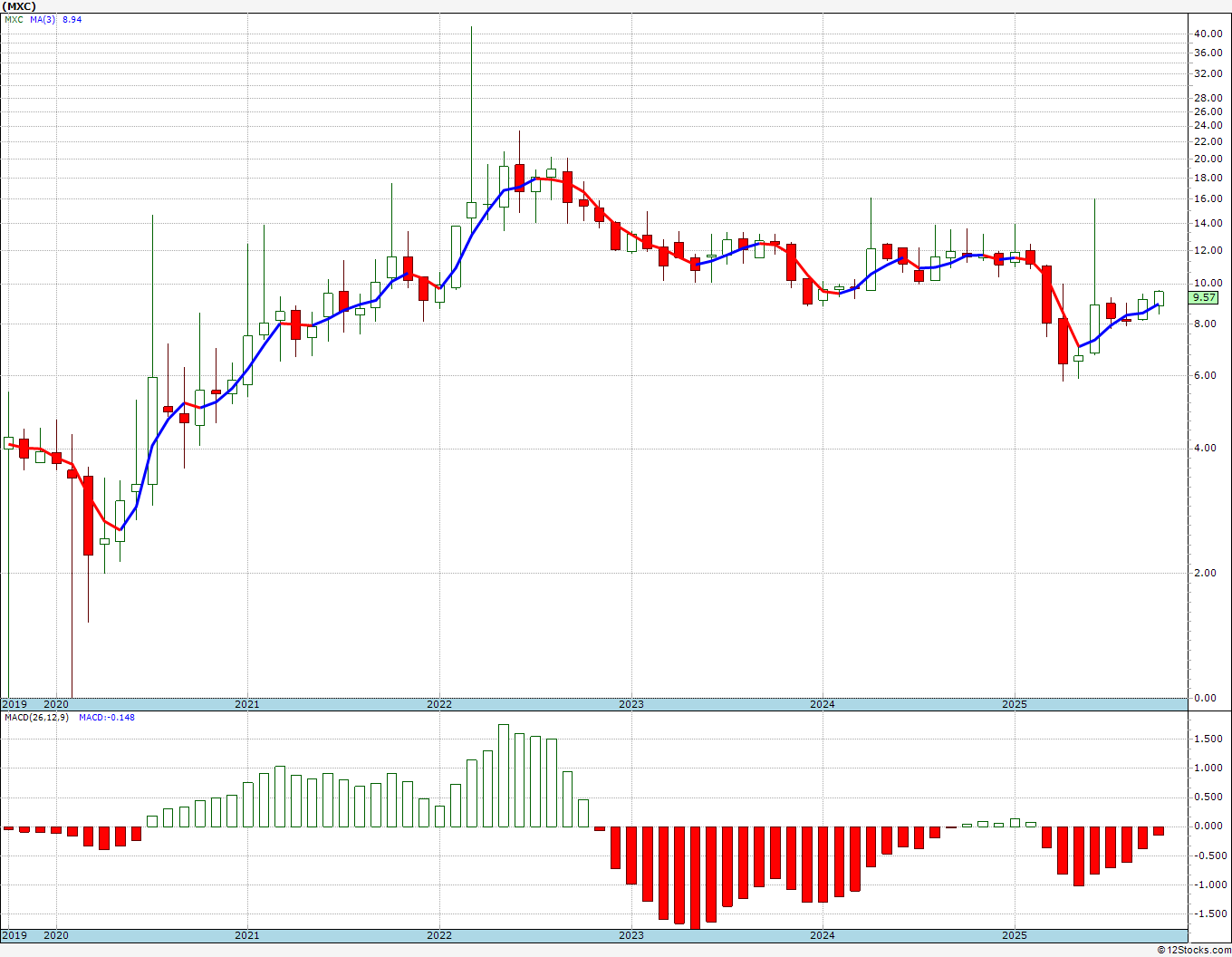Click the -1.500 MACD axis label
The height and width of the screenshot is (957, 1232).
[x=1206, y=913]
